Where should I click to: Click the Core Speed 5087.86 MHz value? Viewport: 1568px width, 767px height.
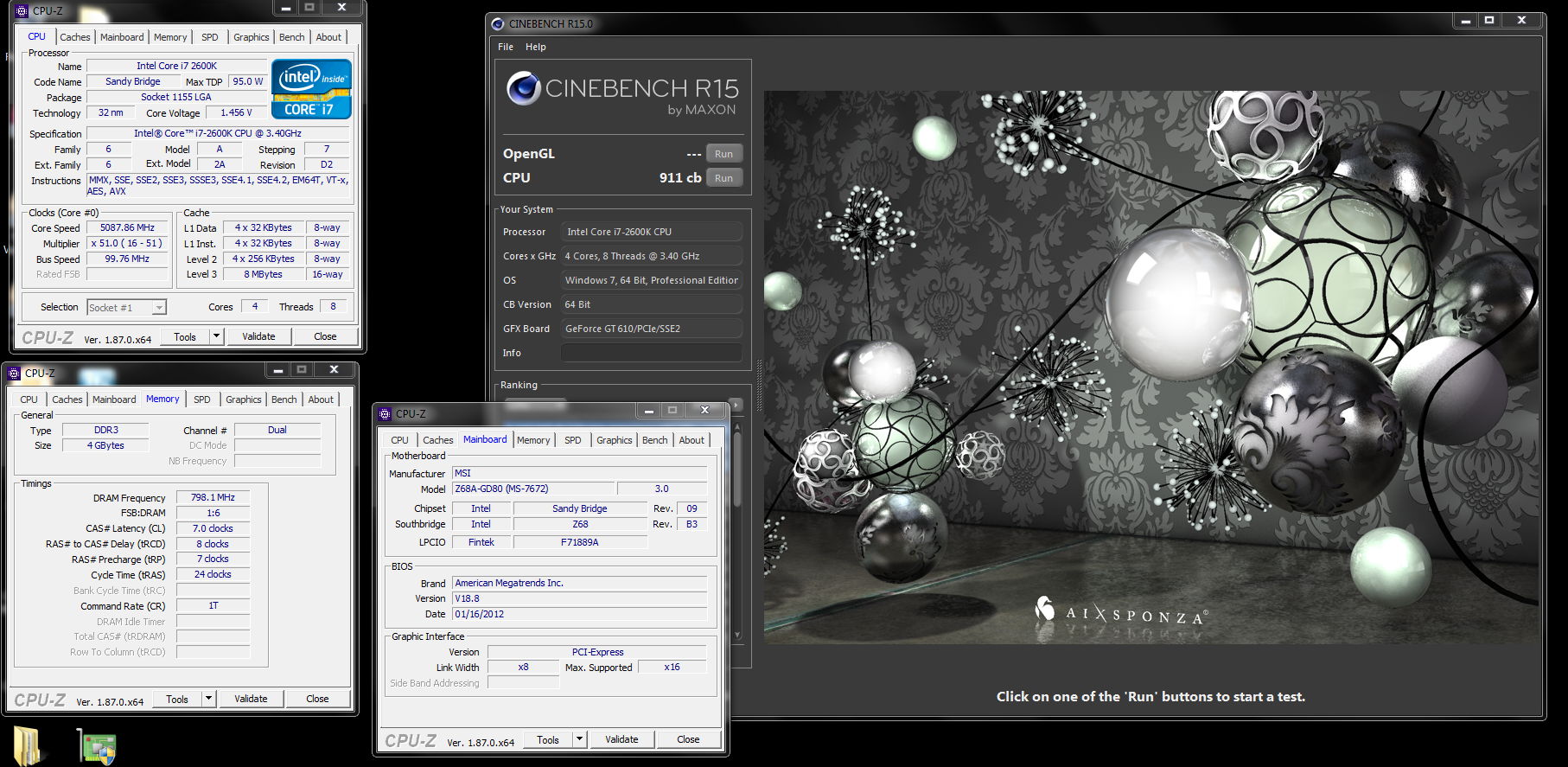click(127, 228)
